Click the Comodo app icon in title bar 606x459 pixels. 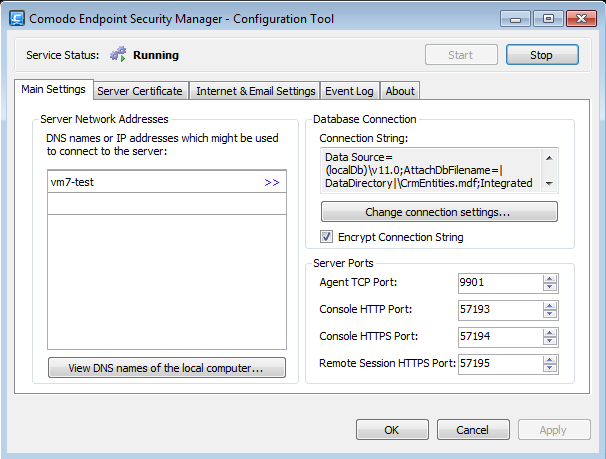click(x=17, y=18)
